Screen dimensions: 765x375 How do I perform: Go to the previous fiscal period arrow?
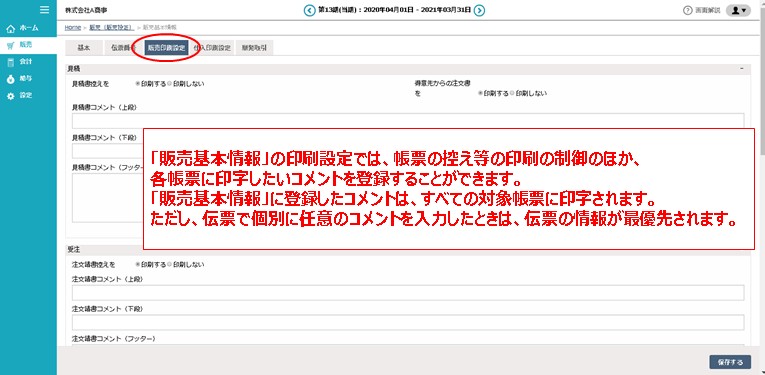(309, 10)
